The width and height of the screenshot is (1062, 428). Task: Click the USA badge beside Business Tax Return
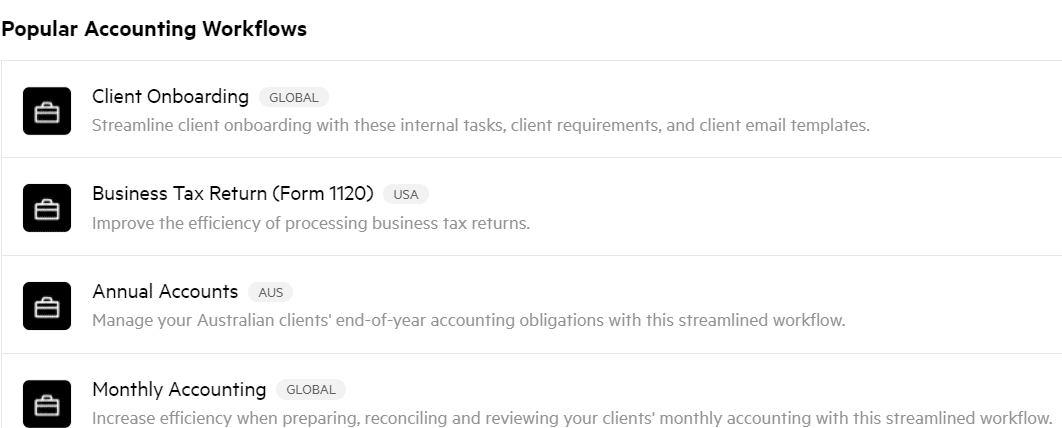pos(406,194)
